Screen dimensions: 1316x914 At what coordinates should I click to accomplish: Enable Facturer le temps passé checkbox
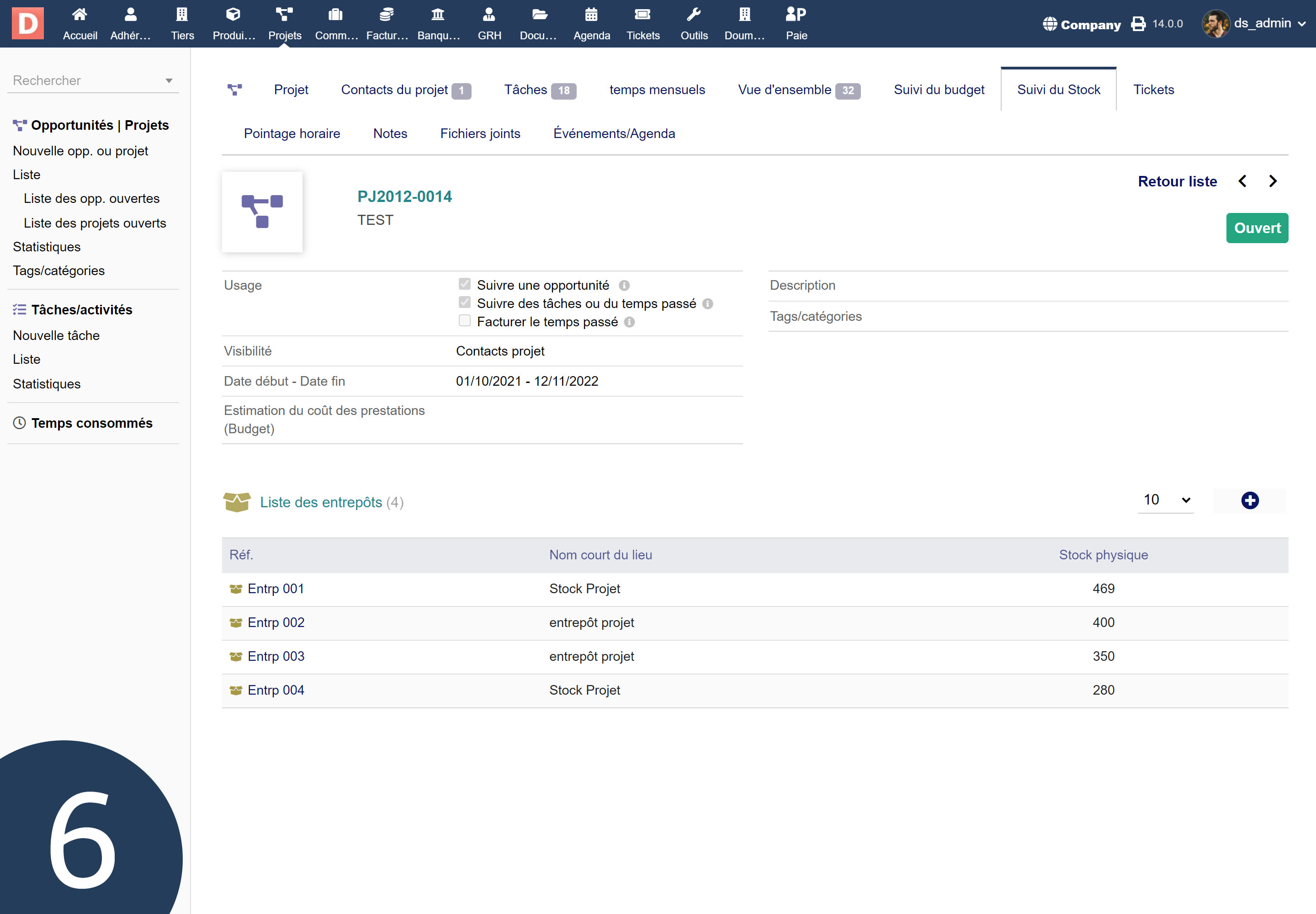(464, 321)
